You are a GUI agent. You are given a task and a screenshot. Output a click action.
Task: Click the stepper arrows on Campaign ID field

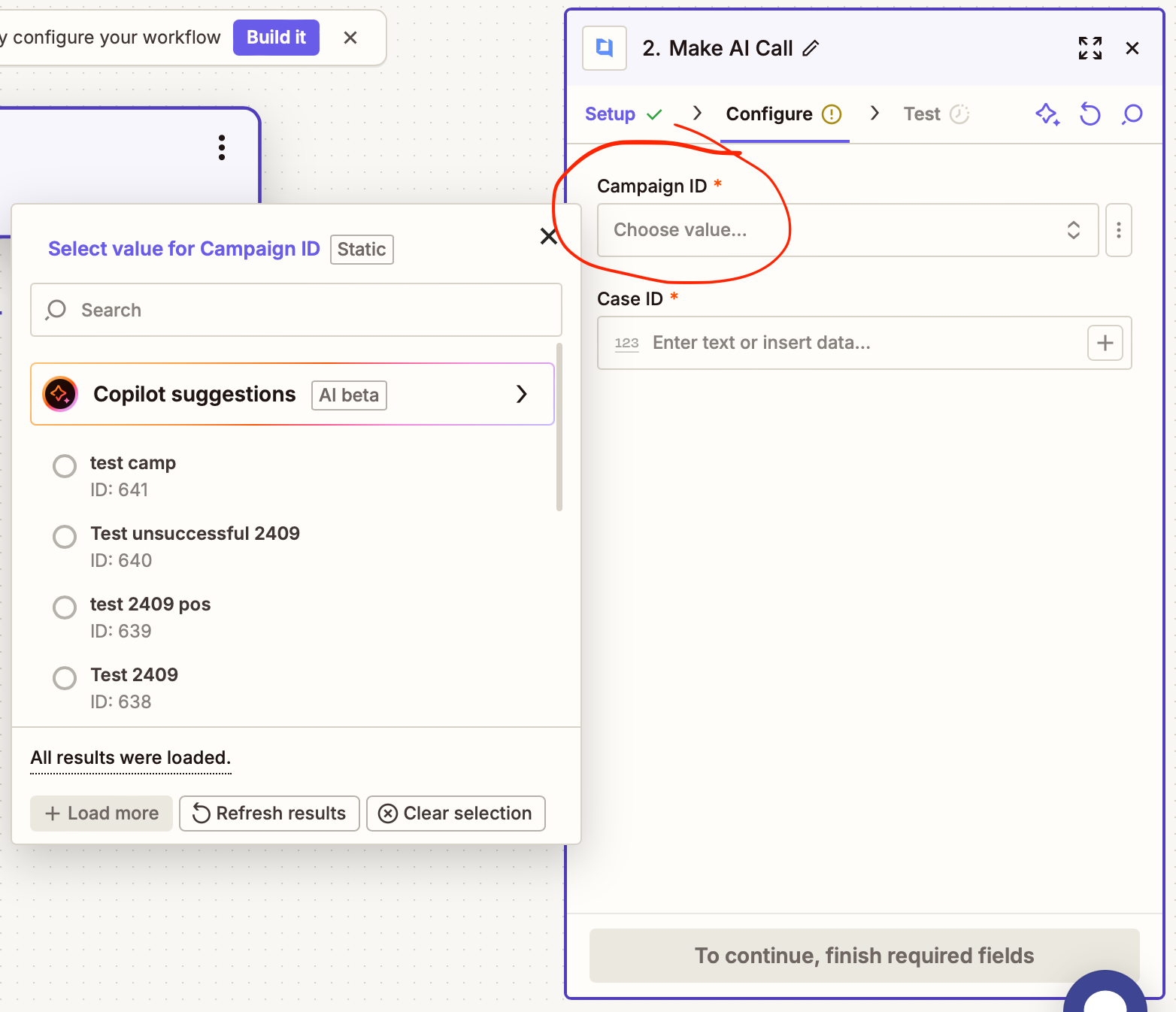click(1074, 230)
